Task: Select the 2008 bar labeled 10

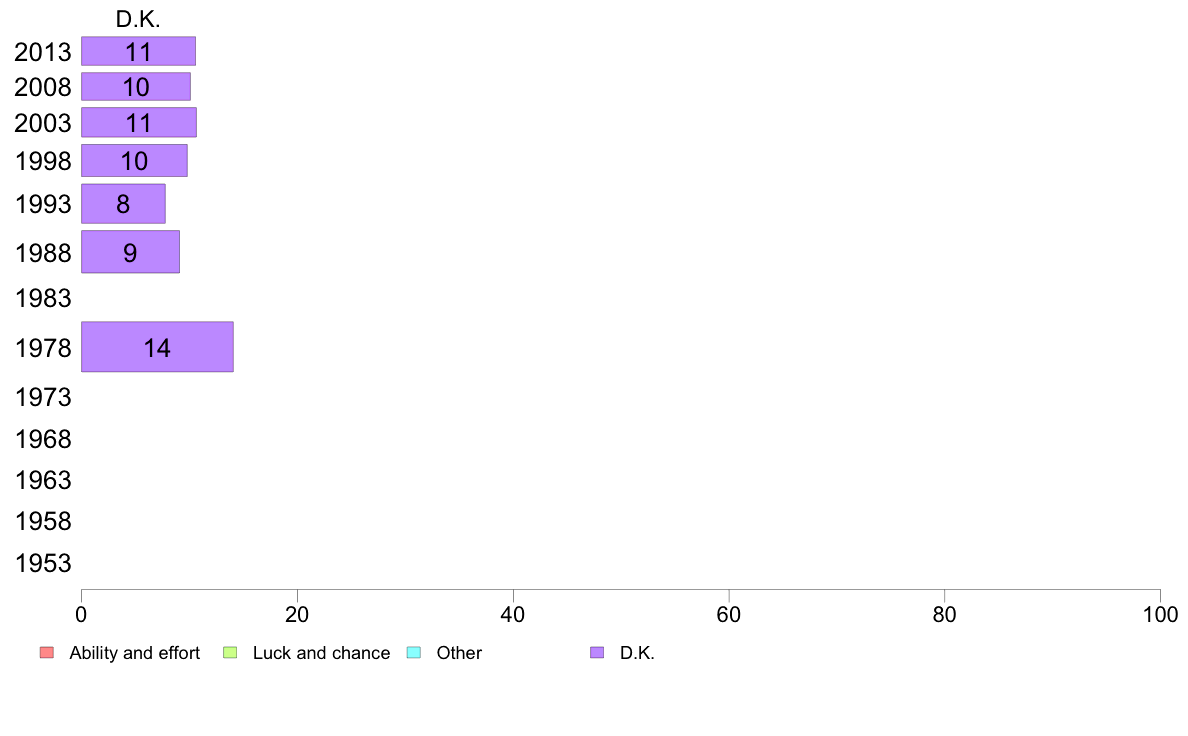Action: tap(136, 86)
